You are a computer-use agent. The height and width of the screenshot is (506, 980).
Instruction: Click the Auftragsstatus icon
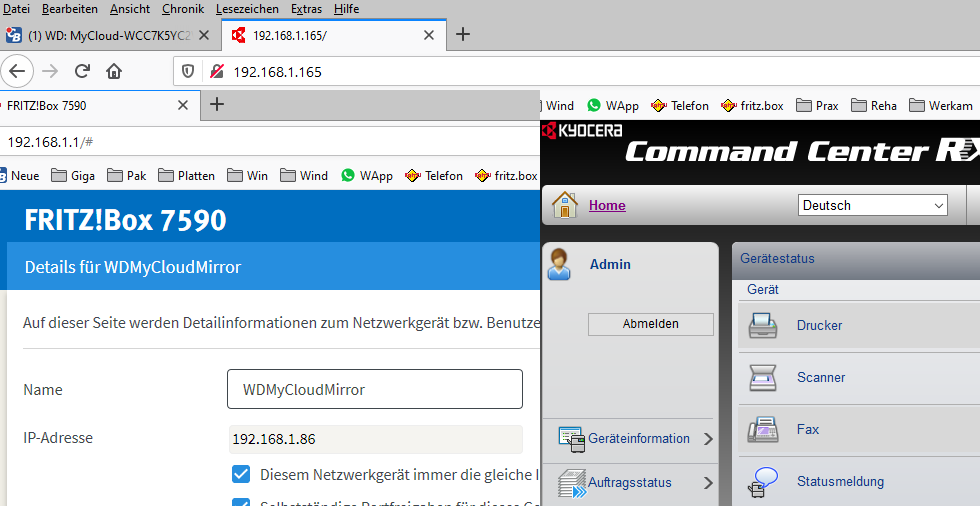tap(572, 484)
